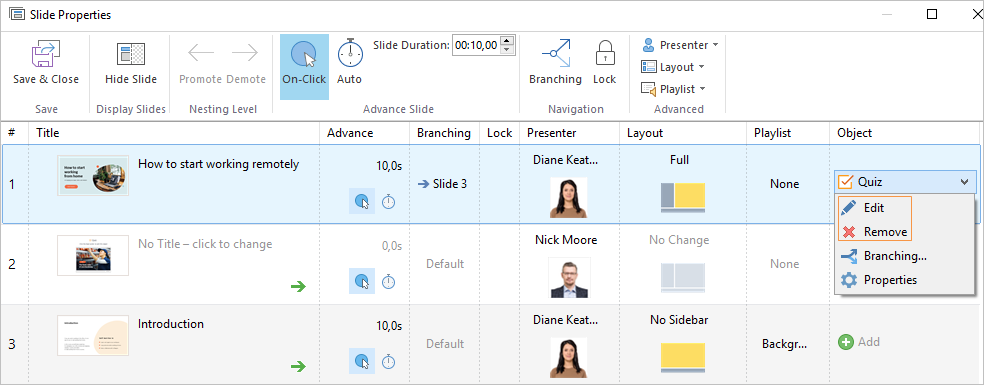Click the Save & Close icon

pyautogui.click(x=46, y=54)
